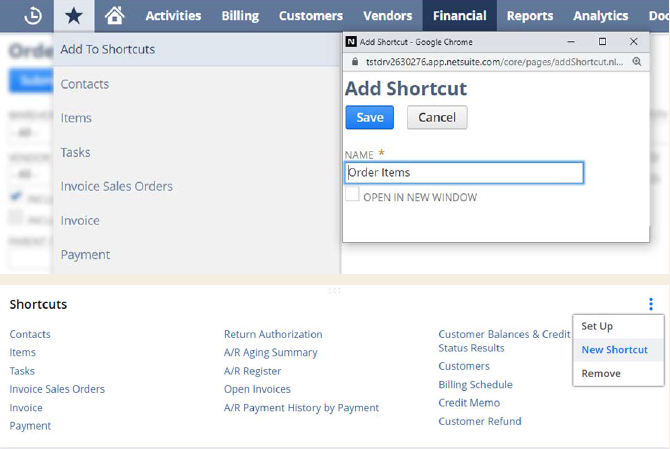Open the Credit Memo shortcut link
670x449 pixels.
(469, 403)
